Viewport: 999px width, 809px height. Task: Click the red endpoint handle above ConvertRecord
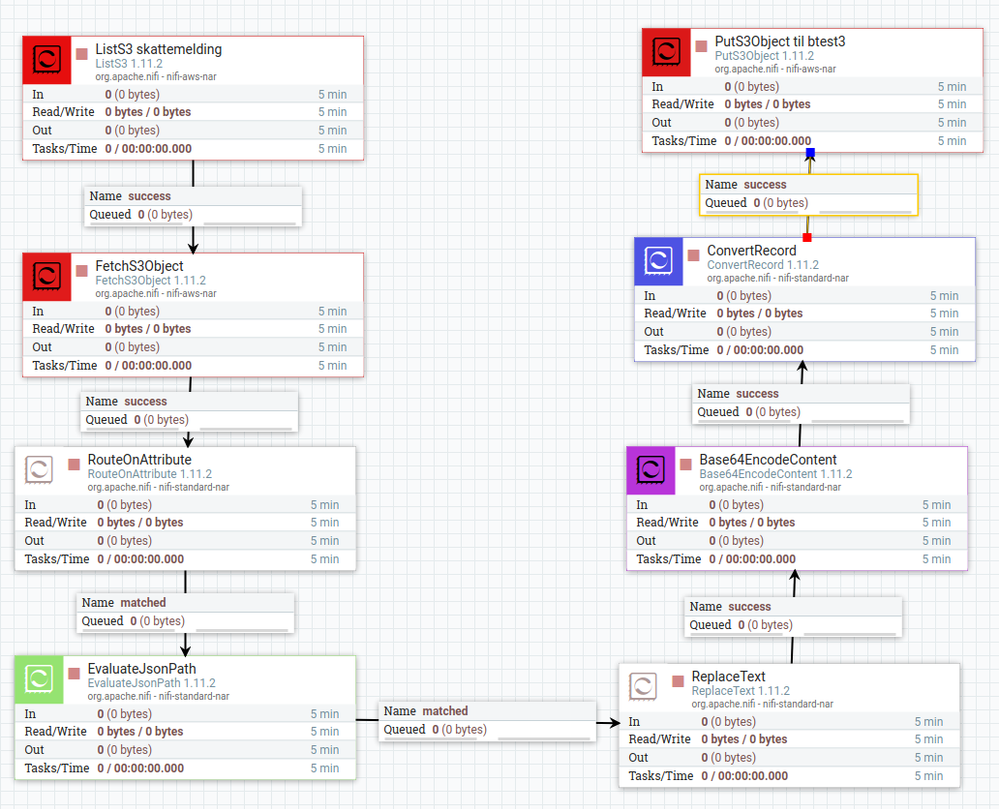[807, 238]
